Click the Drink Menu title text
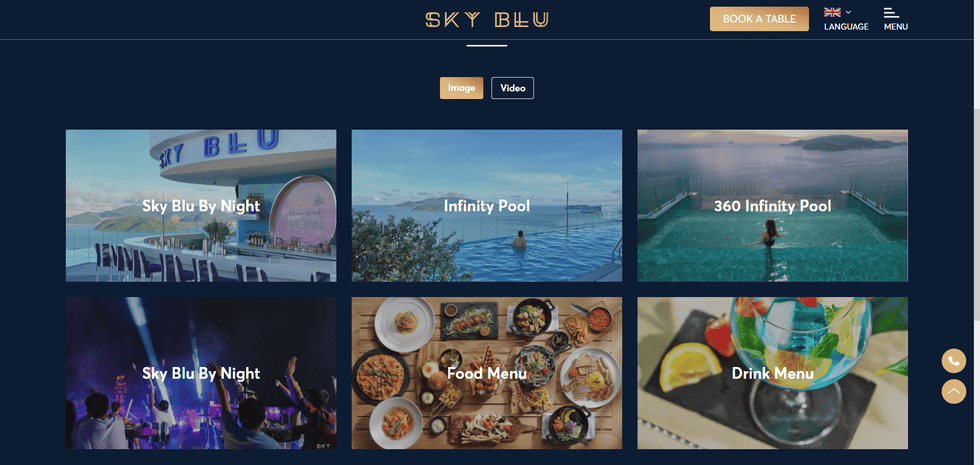Viewport: 980px width, 465px height. (772, 373)
